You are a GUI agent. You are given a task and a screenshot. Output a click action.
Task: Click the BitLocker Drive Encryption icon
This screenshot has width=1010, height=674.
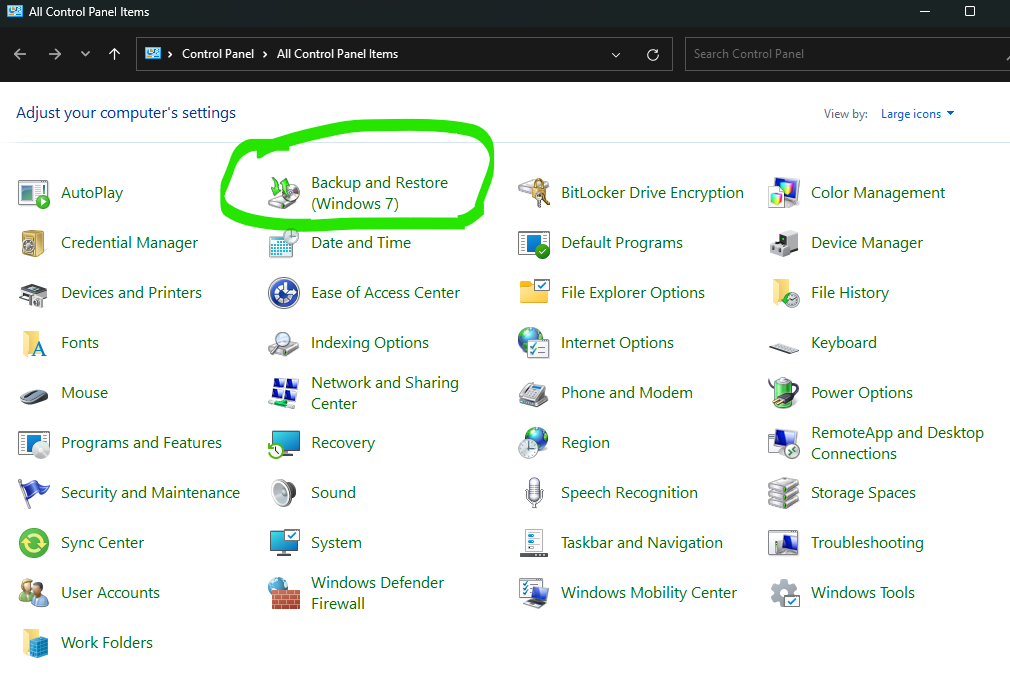[534, 193]
